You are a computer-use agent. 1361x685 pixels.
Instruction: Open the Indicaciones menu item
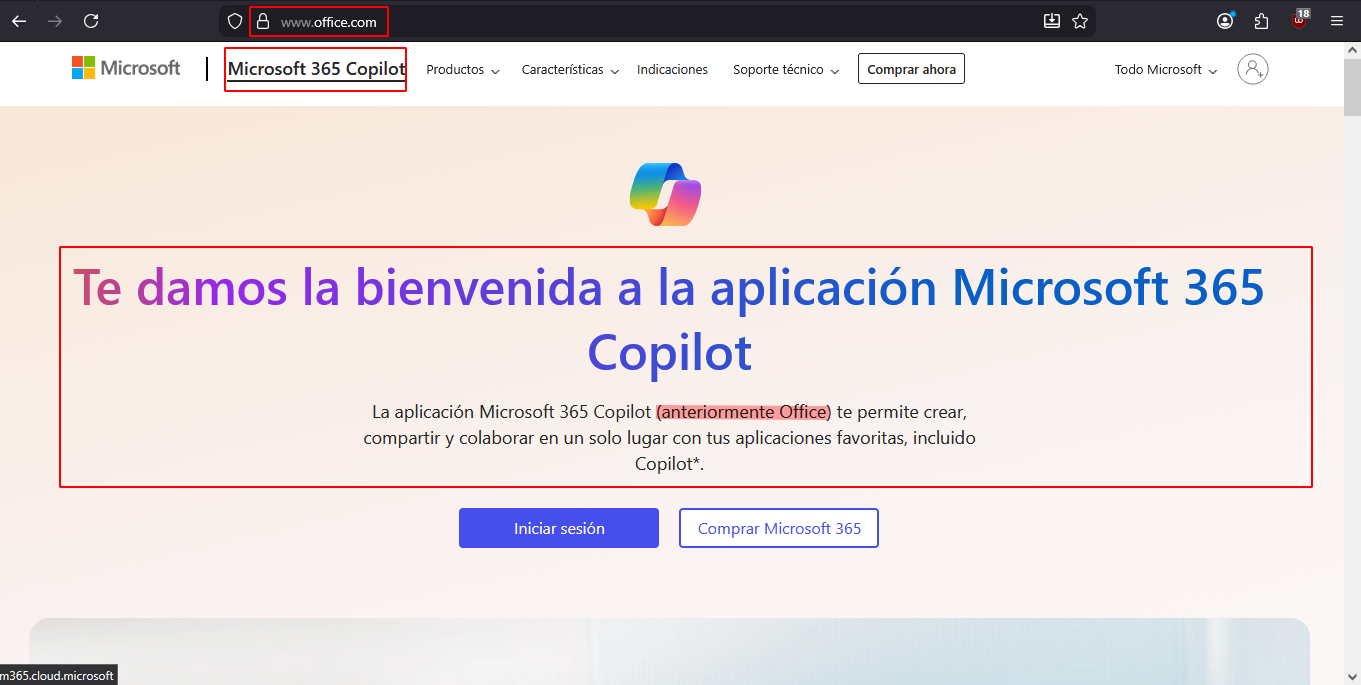(672, 70)
